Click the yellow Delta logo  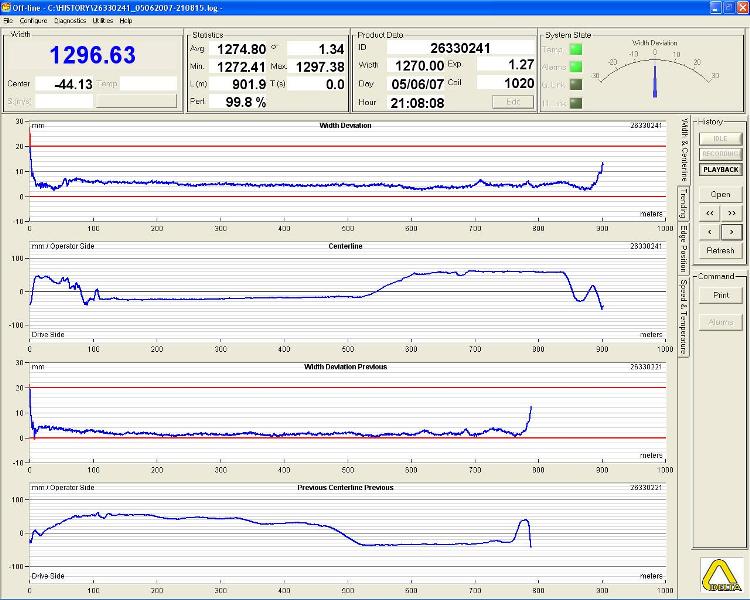pos(721,575)
